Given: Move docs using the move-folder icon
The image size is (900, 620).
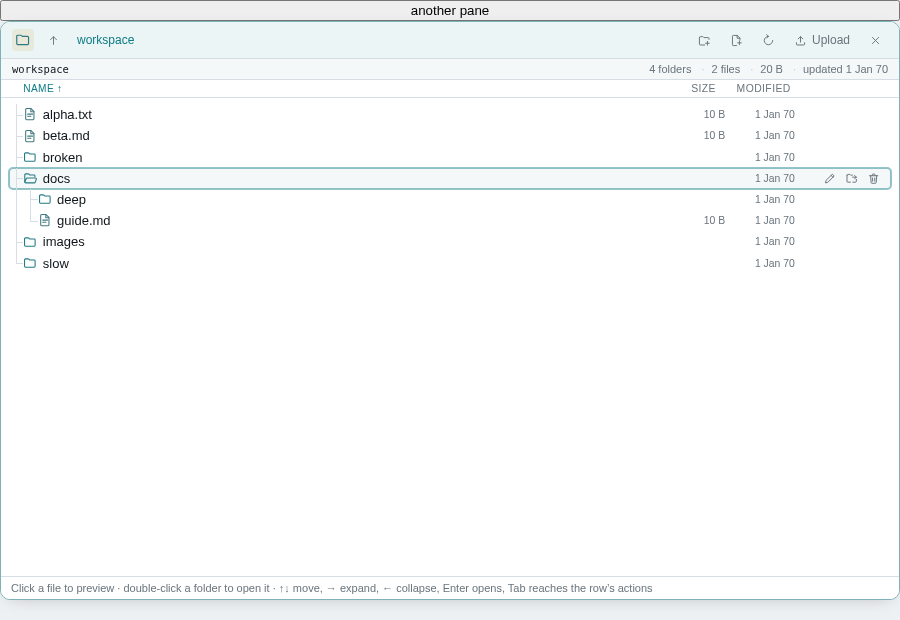Looking at the screenshot, I should pos(852,179).
